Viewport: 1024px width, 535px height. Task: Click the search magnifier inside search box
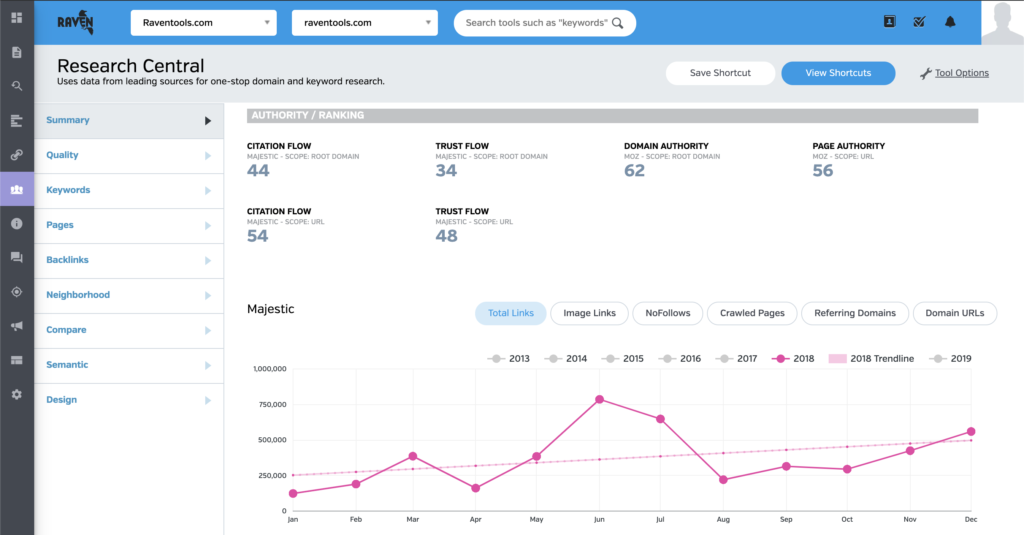point(617,23)
